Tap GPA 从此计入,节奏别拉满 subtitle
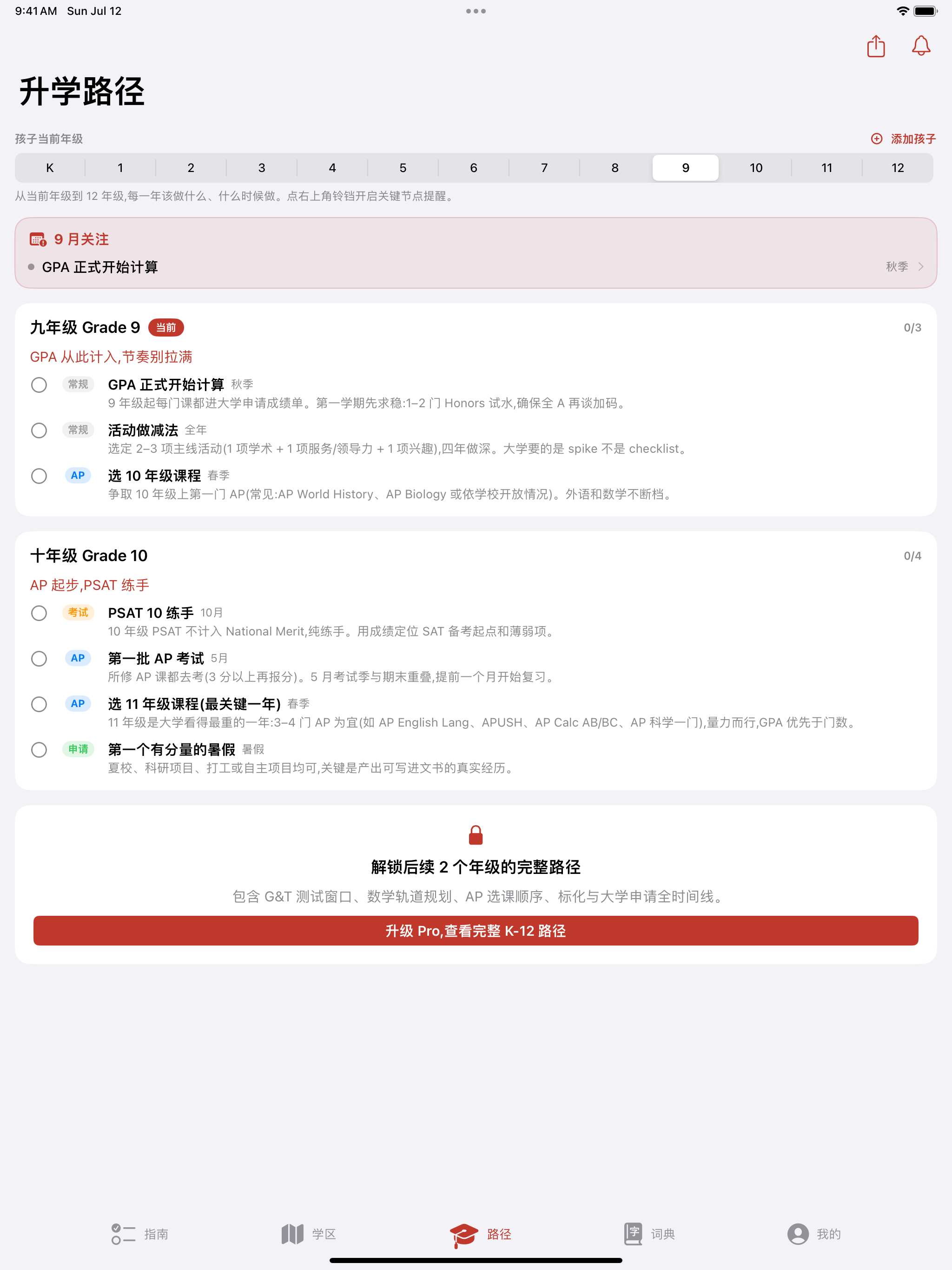Viewport: 952px width, 1270px height. click(x=111, y=357)
